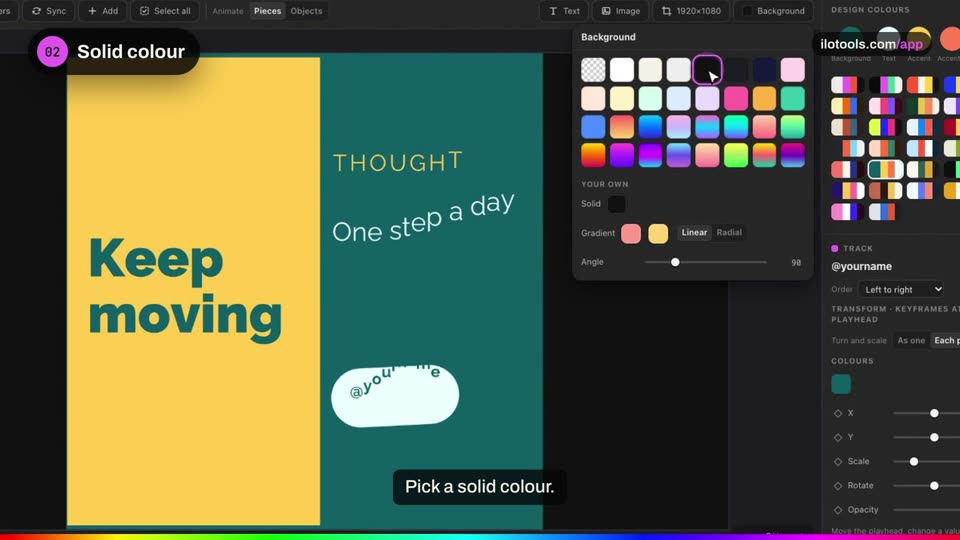Open the 1920×1080 canvas size option

[x=691, y=11]
